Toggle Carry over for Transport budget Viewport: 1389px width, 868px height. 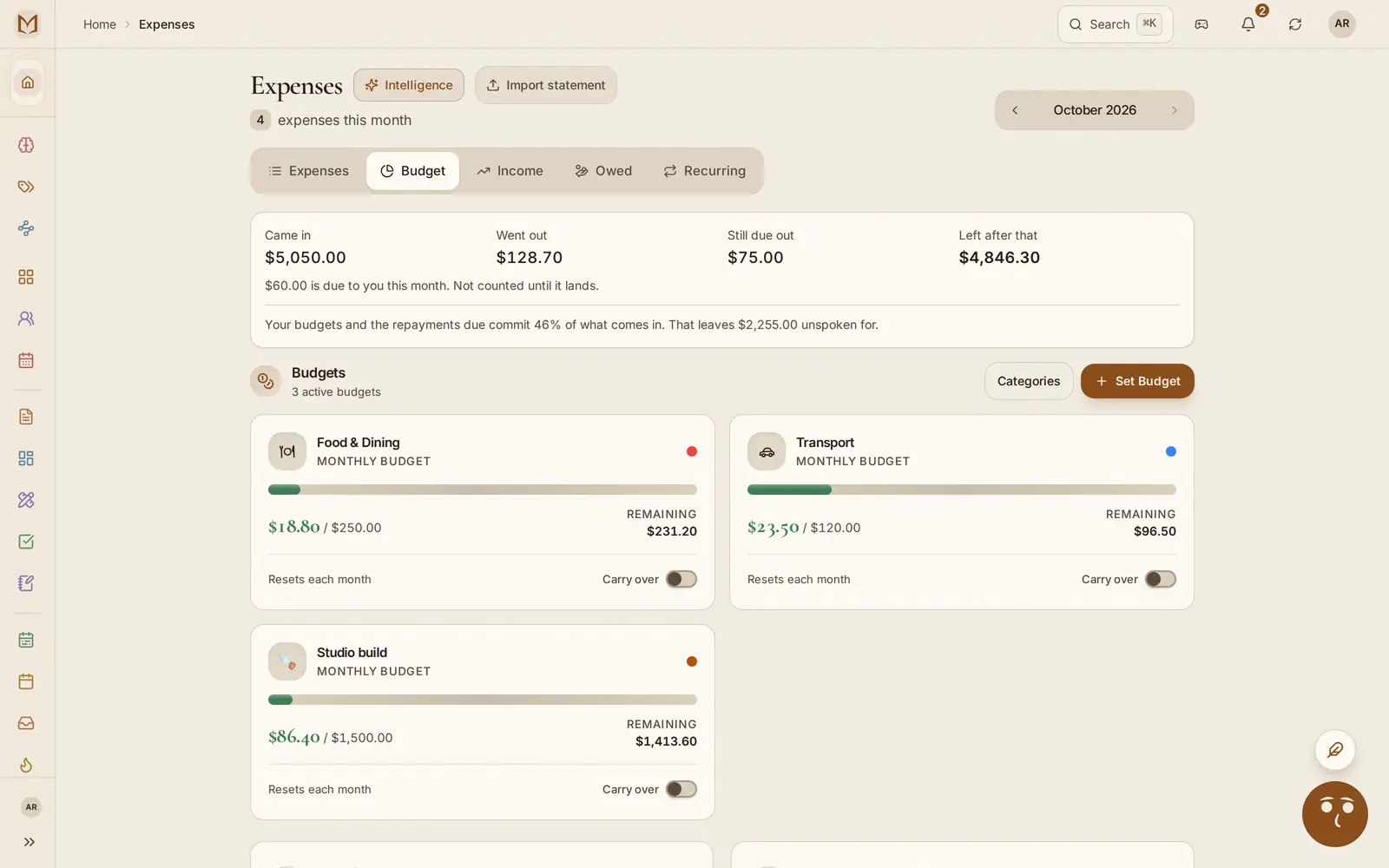tap(1161, 579)
